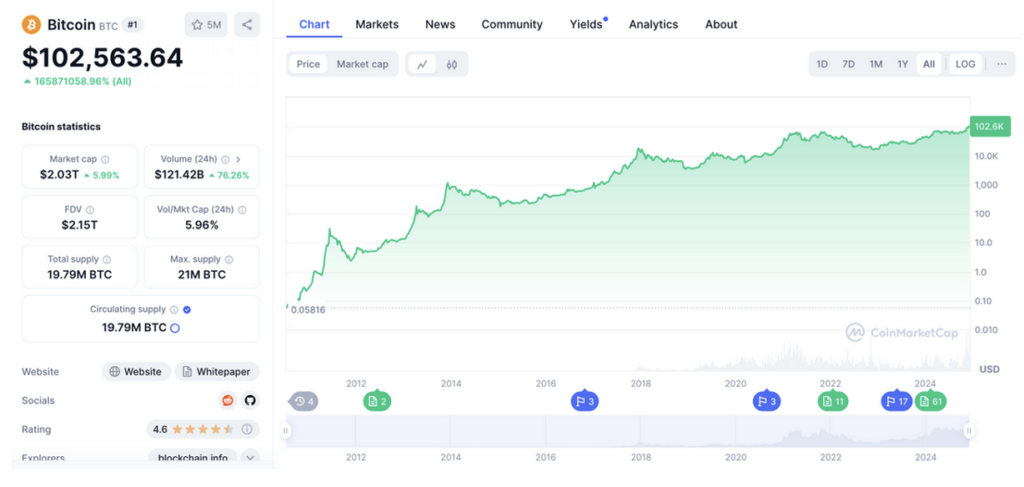Grab the left handle of range slider
The height and width of the screenshot is (487, 1024).
click(286, 431)
